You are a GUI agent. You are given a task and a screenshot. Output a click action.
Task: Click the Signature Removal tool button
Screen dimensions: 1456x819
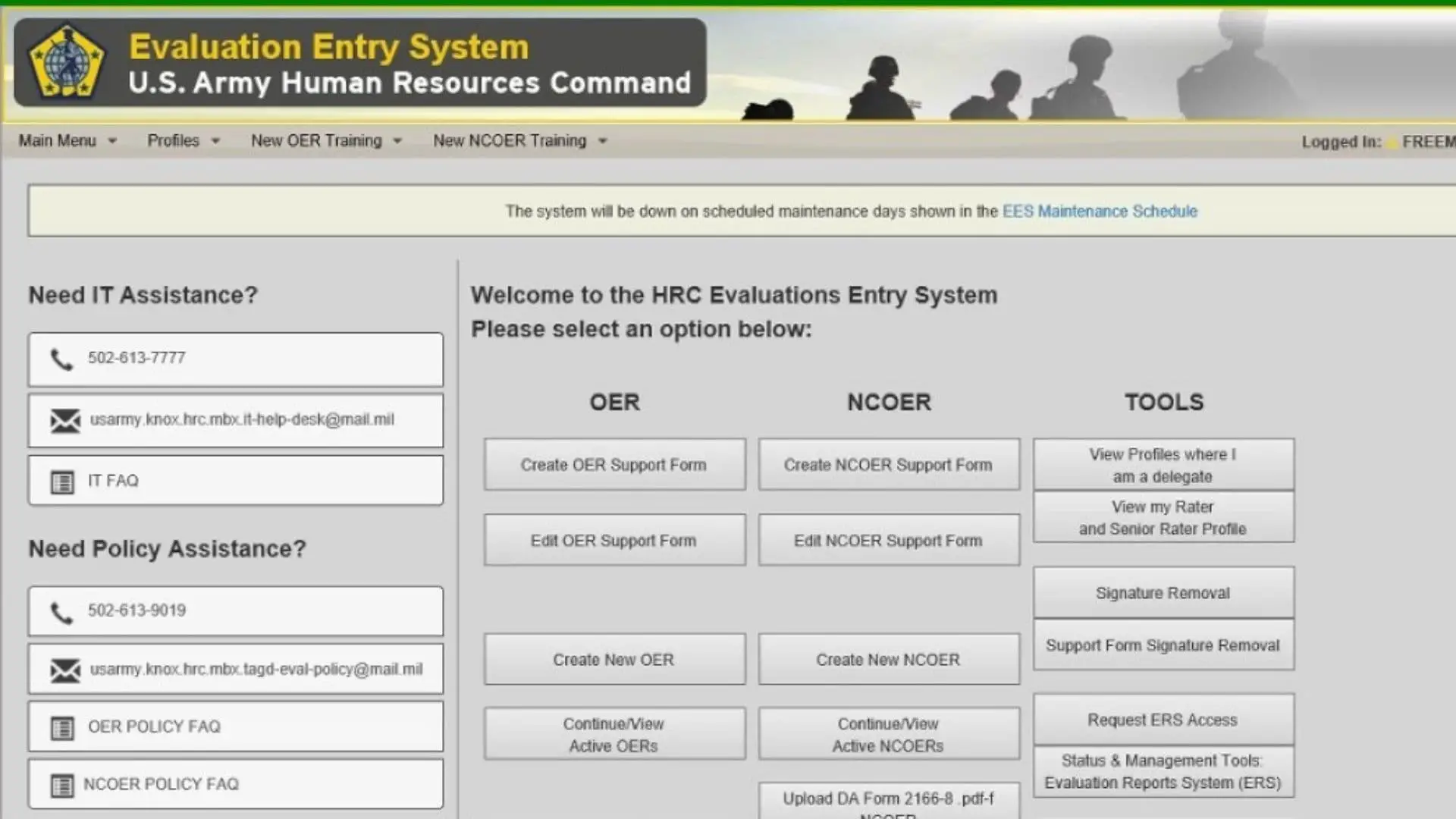click(x=1163, y=593)
